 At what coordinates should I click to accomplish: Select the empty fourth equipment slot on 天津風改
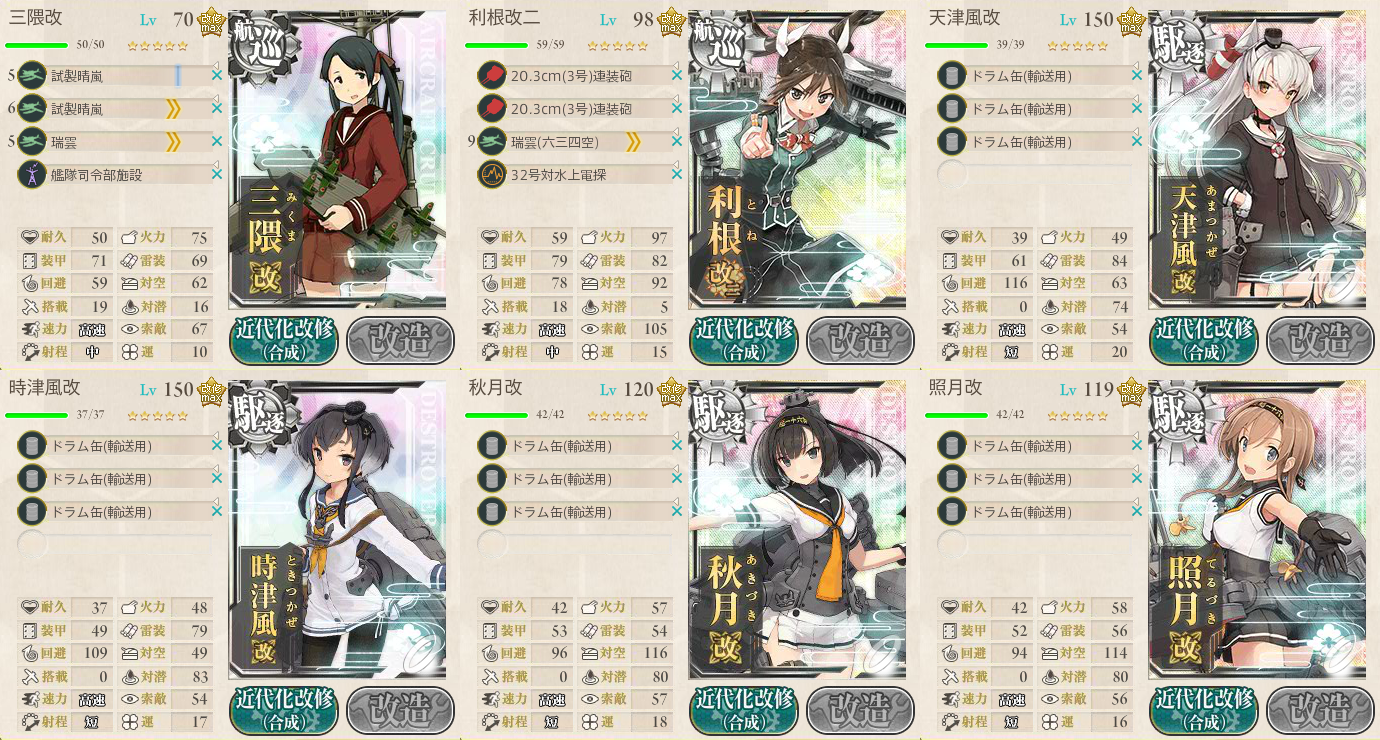(x=952, y=175)
